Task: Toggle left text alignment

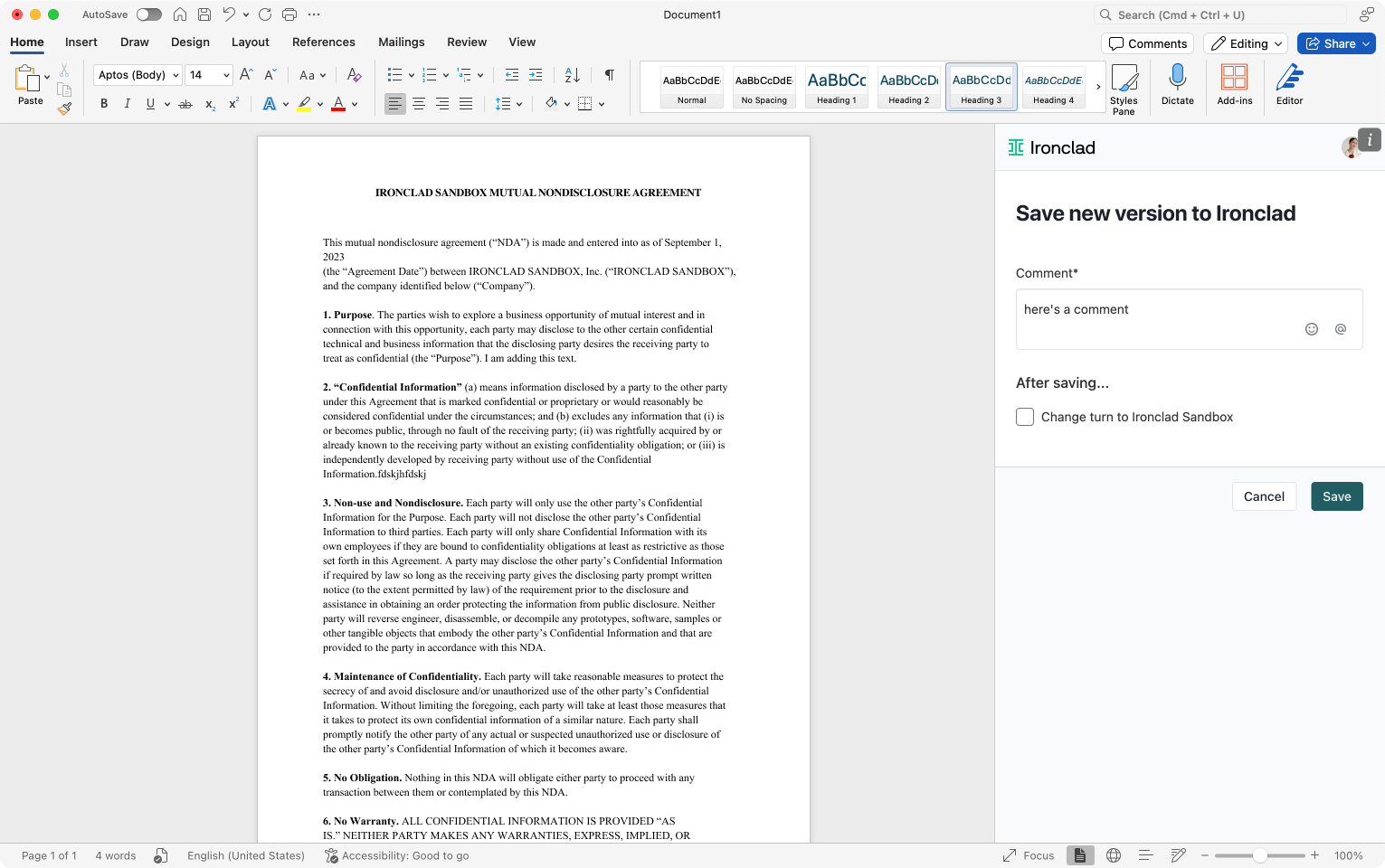Action: [395, 104]
